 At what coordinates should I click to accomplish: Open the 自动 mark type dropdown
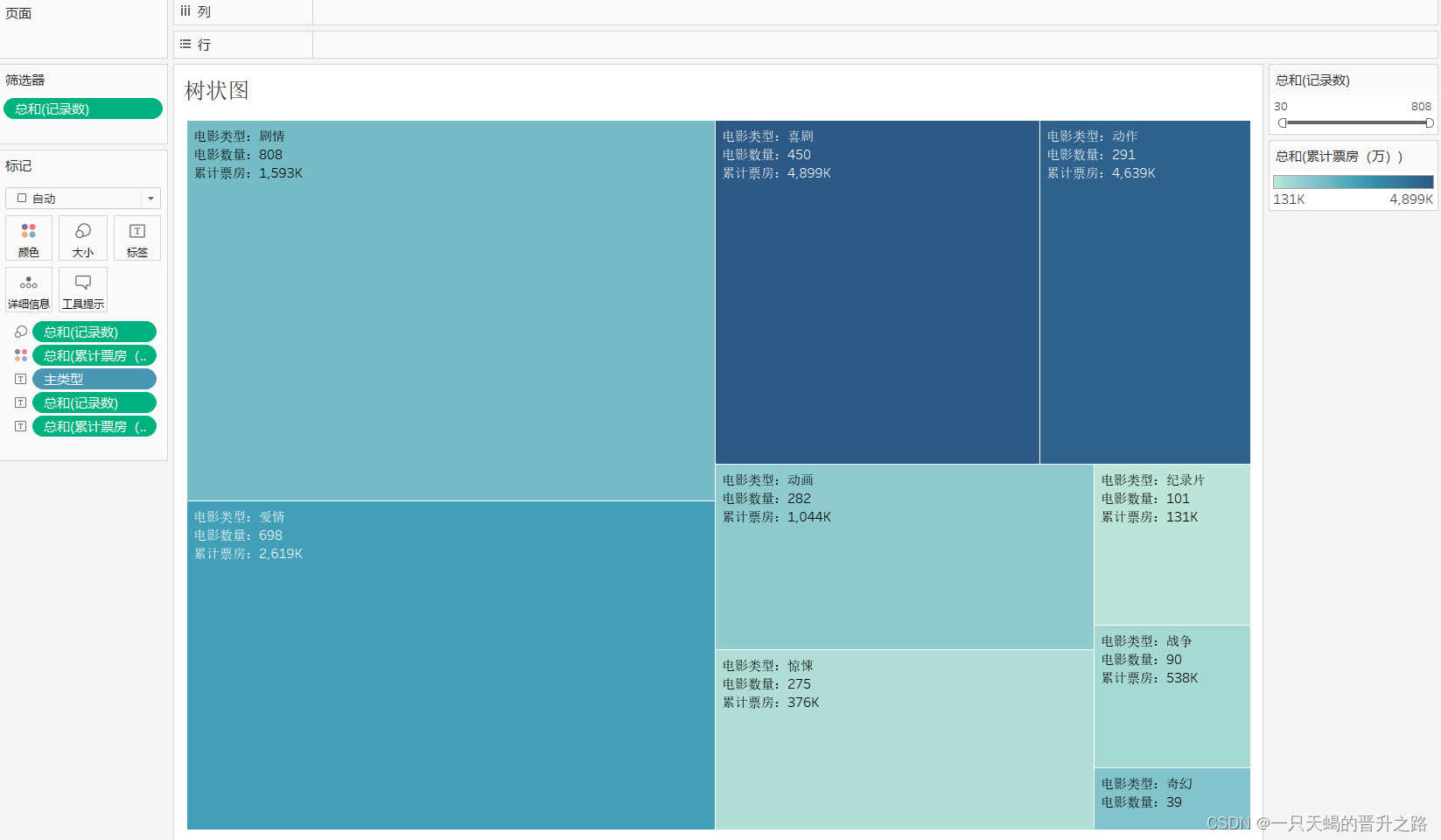tap(83, 199)
